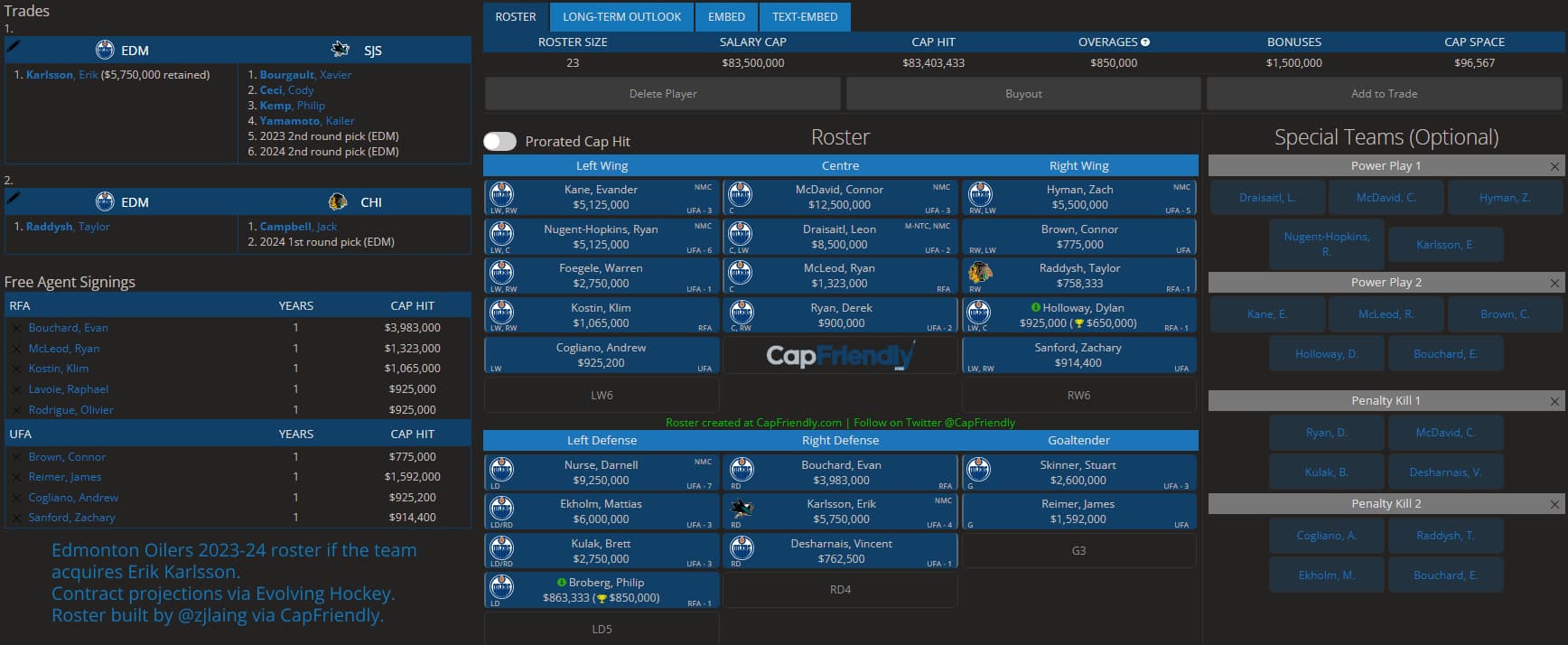The height and width of the screenshot is (645, 1568).
Task: Click the San Jose Sharks logo in trade 1
Action: click(x=341, y=50)
